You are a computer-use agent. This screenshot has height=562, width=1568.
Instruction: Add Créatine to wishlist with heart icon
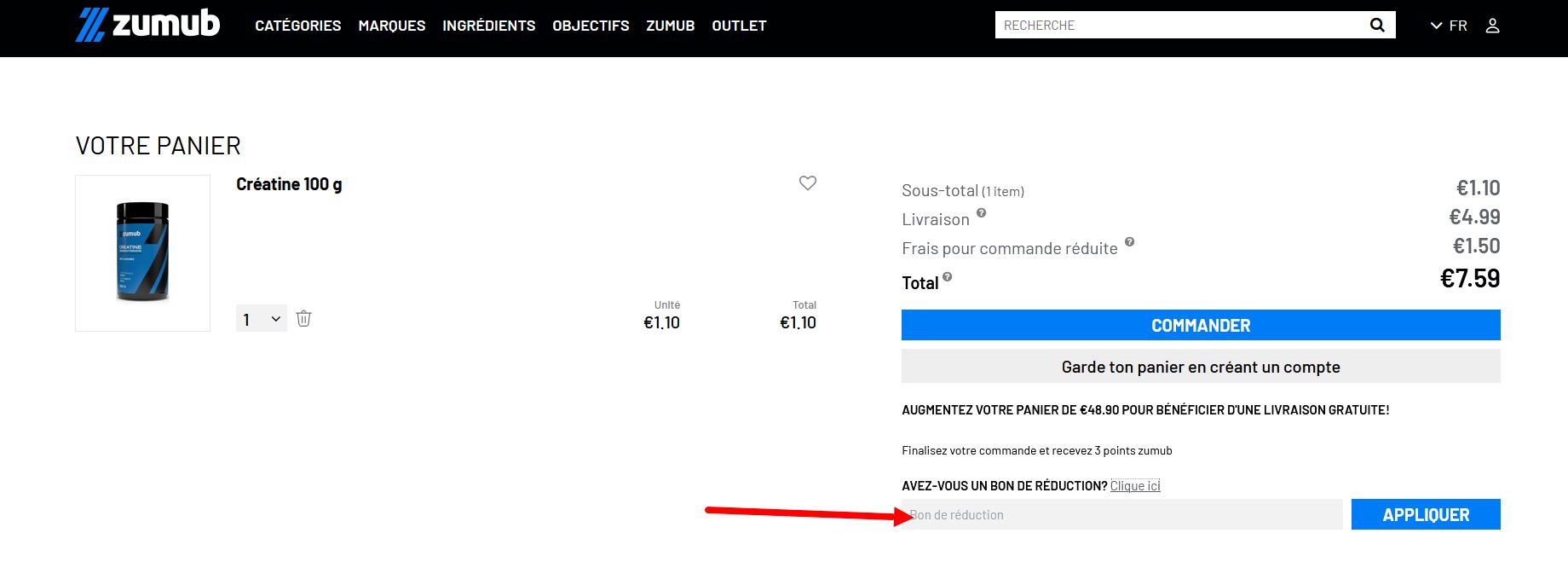(x=808, y=183)
